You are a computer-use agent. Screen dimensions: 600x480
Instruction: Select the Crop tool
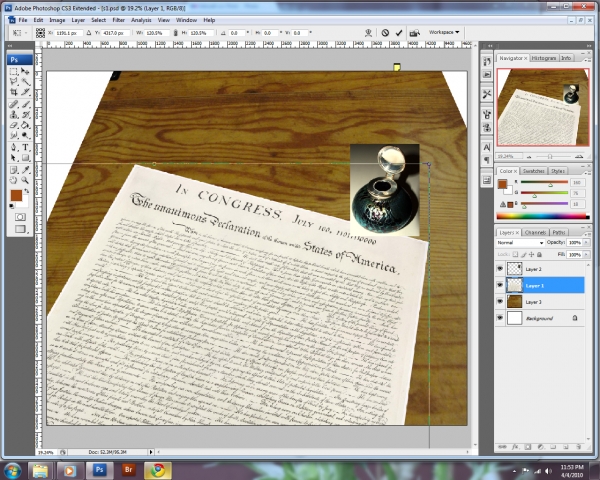point(14,91)
